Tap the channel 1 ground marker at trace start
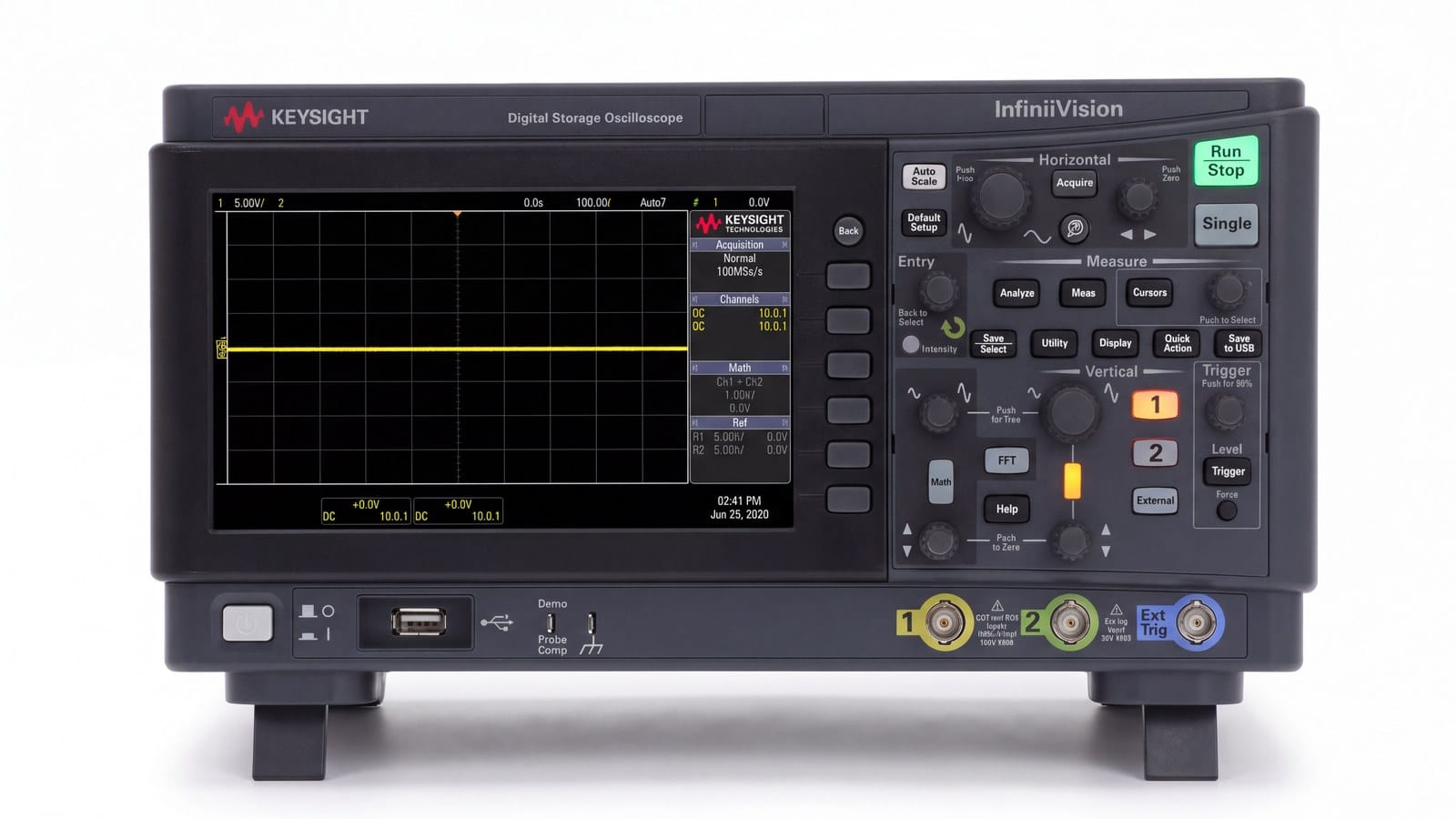 [x=221, y=349]
